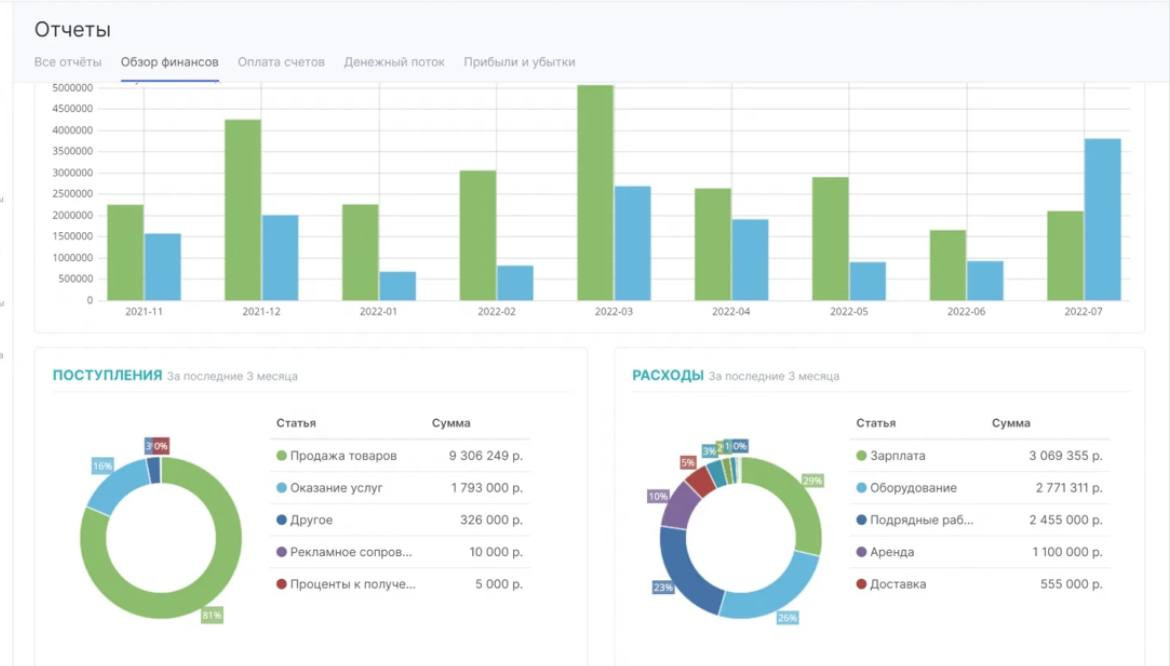Select the green bar for 2021-12

[243, 209]
